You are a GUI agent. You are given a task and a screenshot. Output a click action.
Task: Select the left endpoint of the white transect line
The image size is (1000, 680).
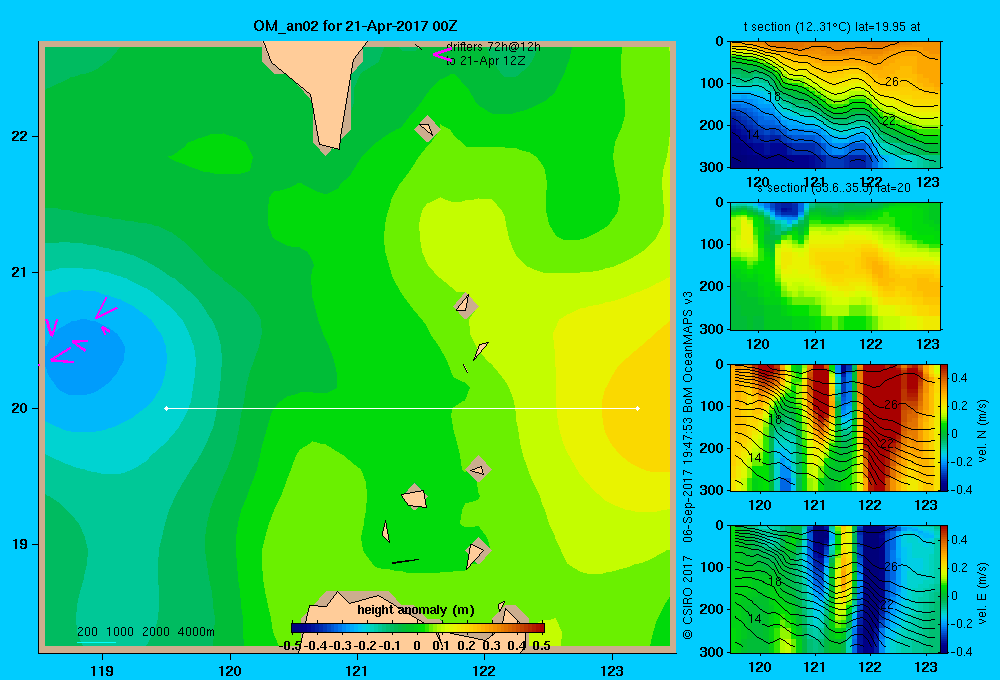166,408
